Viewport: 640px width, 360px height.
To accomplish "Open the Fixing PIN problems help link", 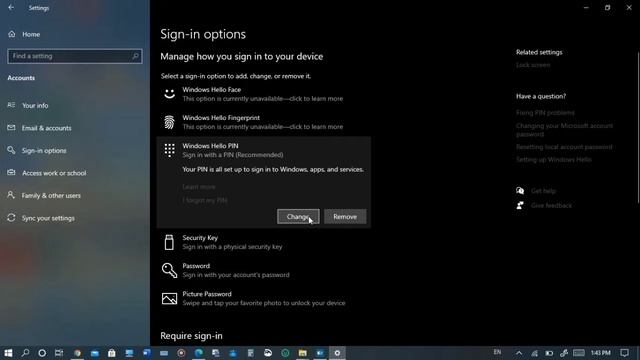I will tap(545, 113).
